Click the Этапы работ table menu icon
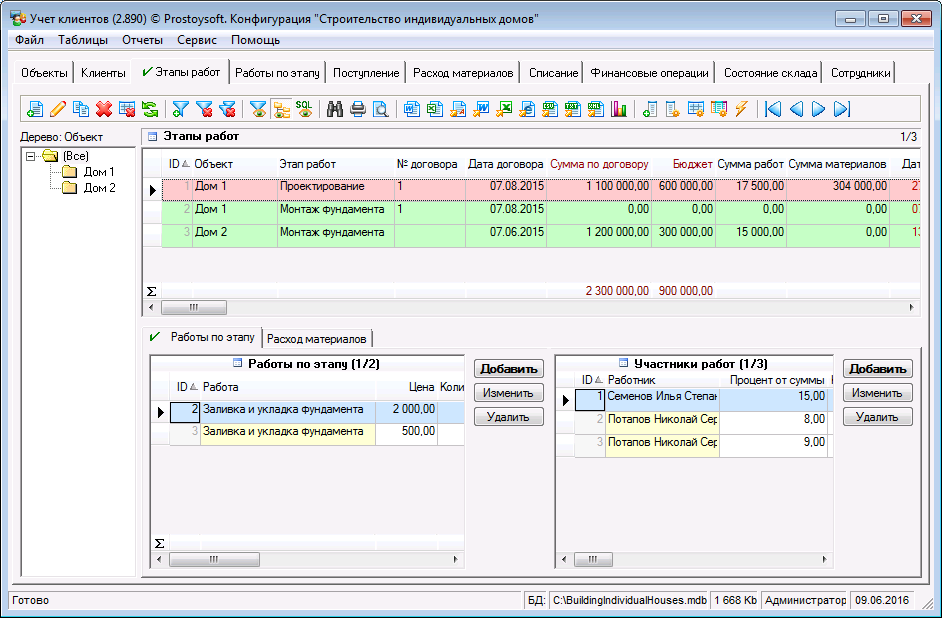The width and height of the screenshot is (942, 618). [x=153, y=136]
